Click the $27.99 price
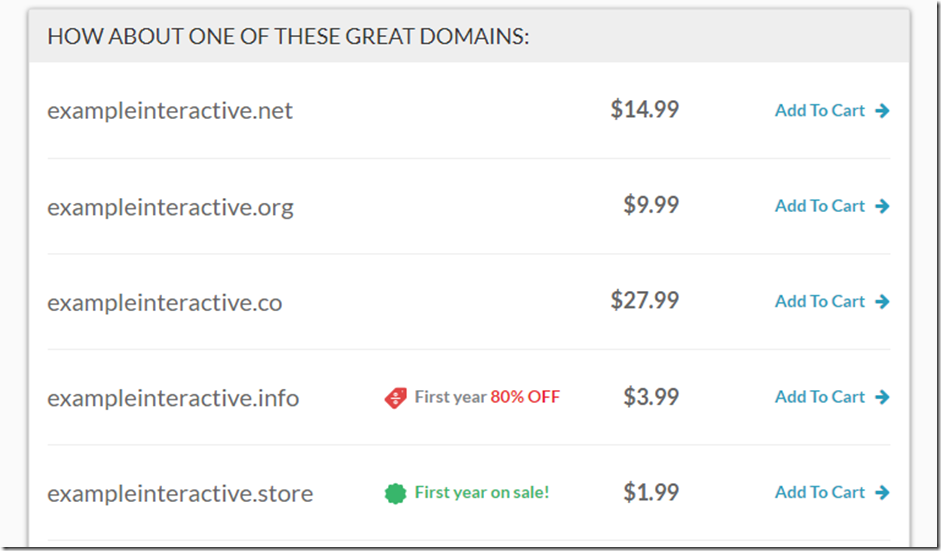The image size is (941, 551). [x=645, y=301]
